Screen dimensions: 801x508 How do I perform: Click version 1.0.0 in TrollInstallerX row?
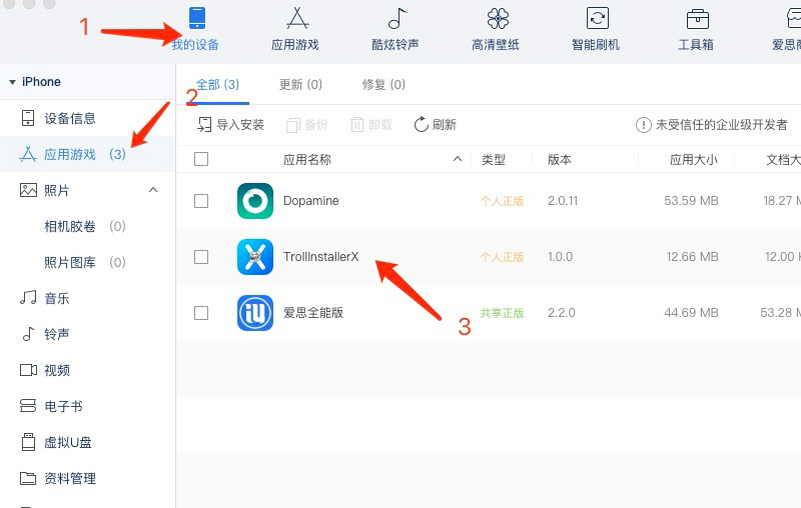[x=560, y=257]
